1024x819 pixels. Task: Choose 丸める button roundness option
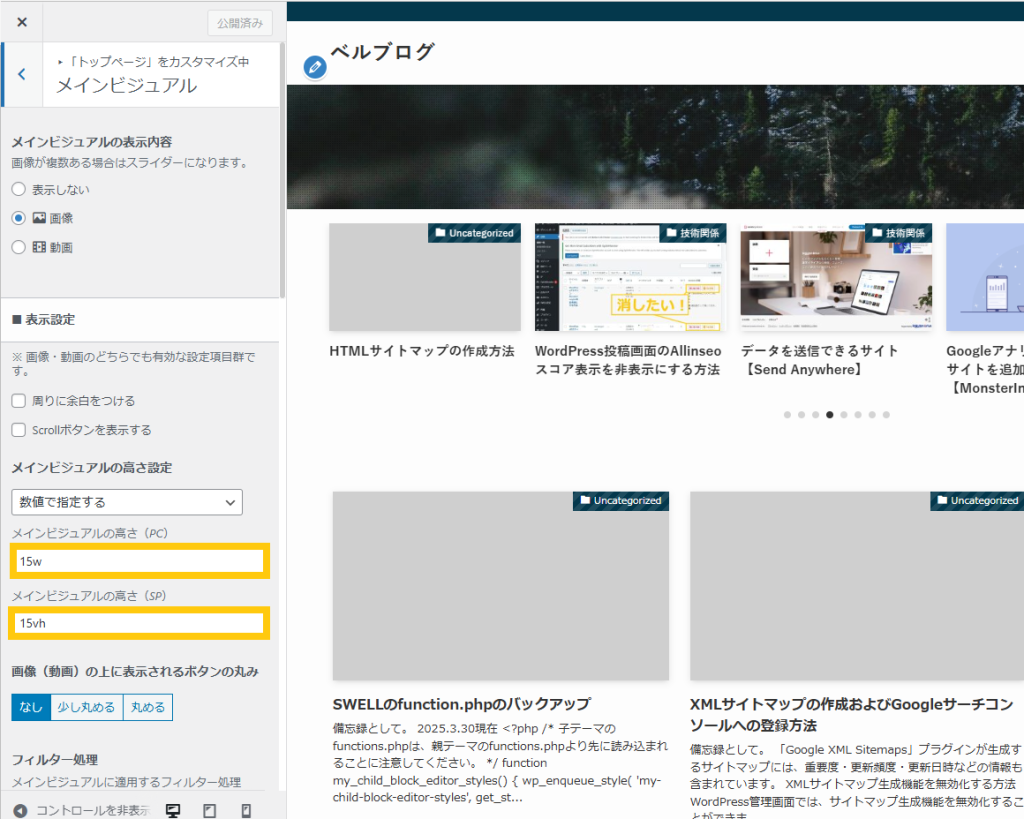[148, 707]
